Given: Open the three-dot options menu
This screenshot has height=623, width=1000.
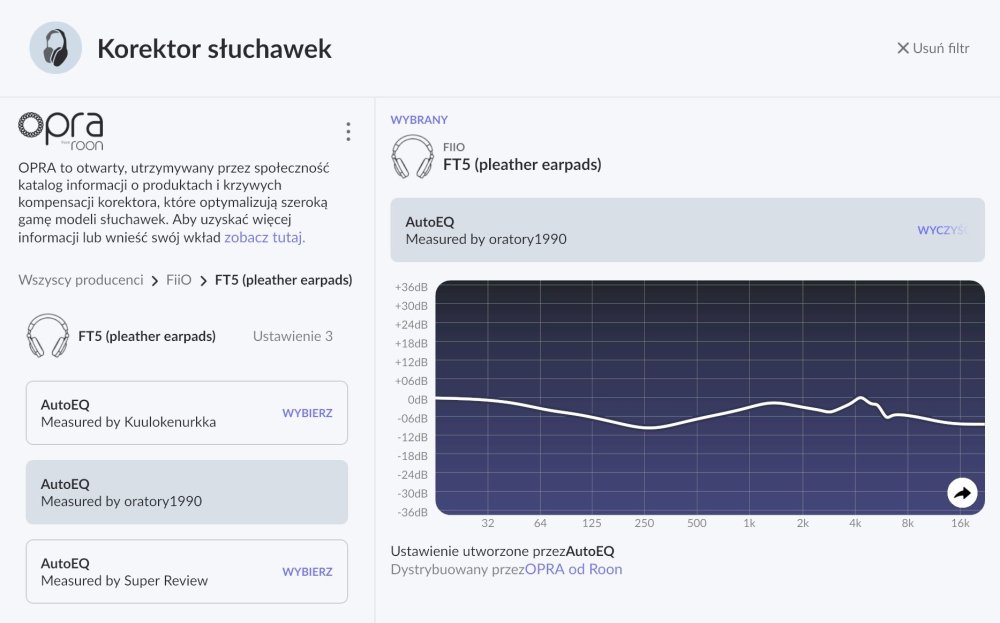Looking at the screenshot, I should 348,132.
